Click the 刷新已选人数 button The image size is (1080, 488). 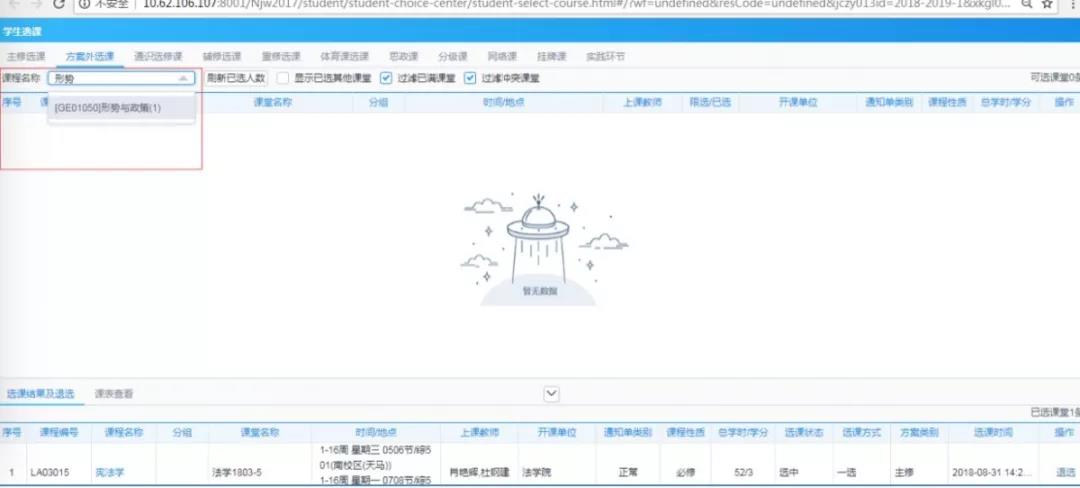[235, 78]
